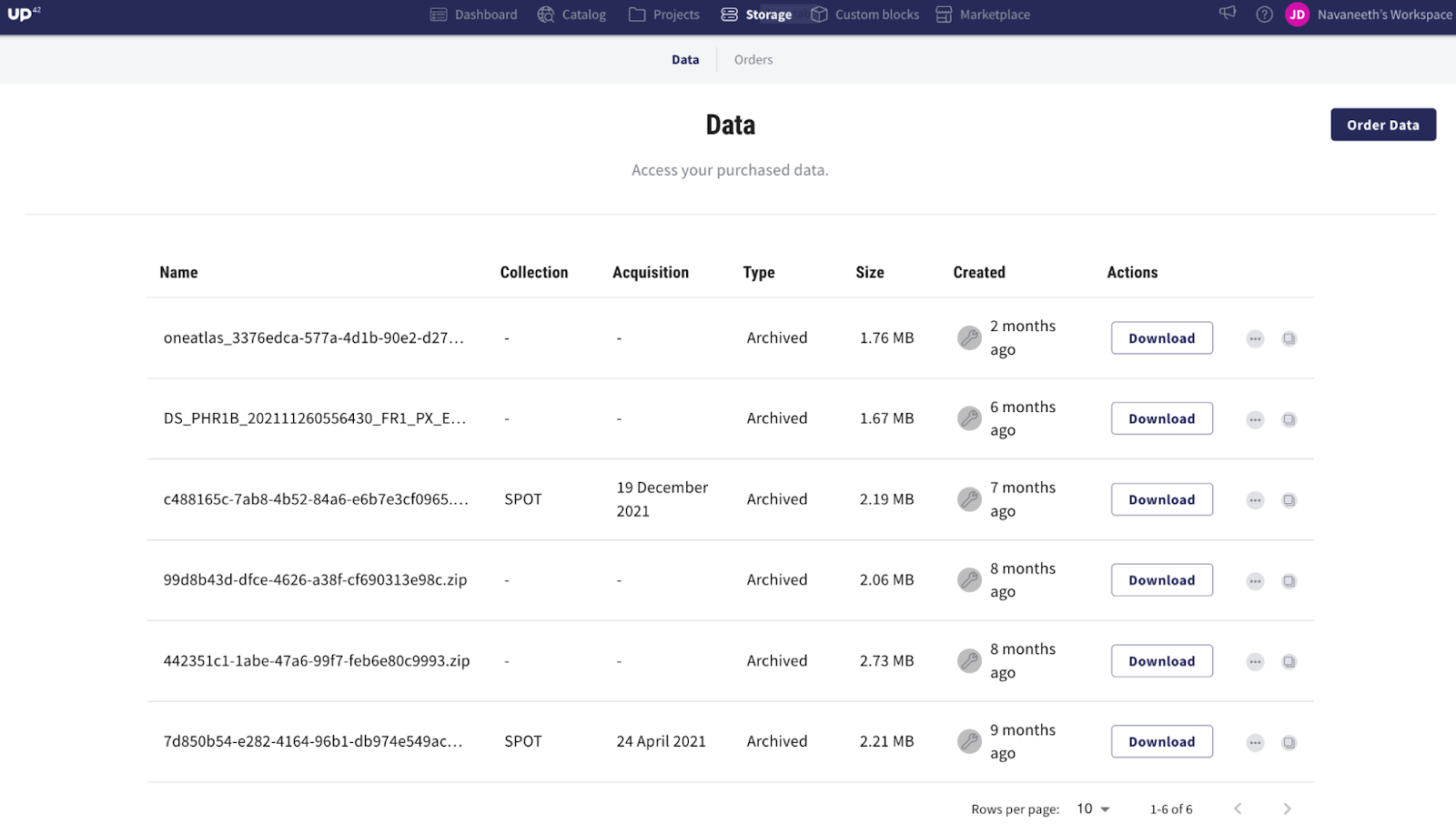
Task: Go to Projects
Action: click(664, 15)
